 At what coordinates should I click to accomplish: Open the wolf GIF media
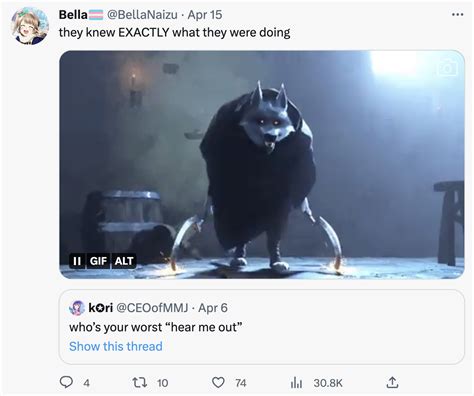262,165
